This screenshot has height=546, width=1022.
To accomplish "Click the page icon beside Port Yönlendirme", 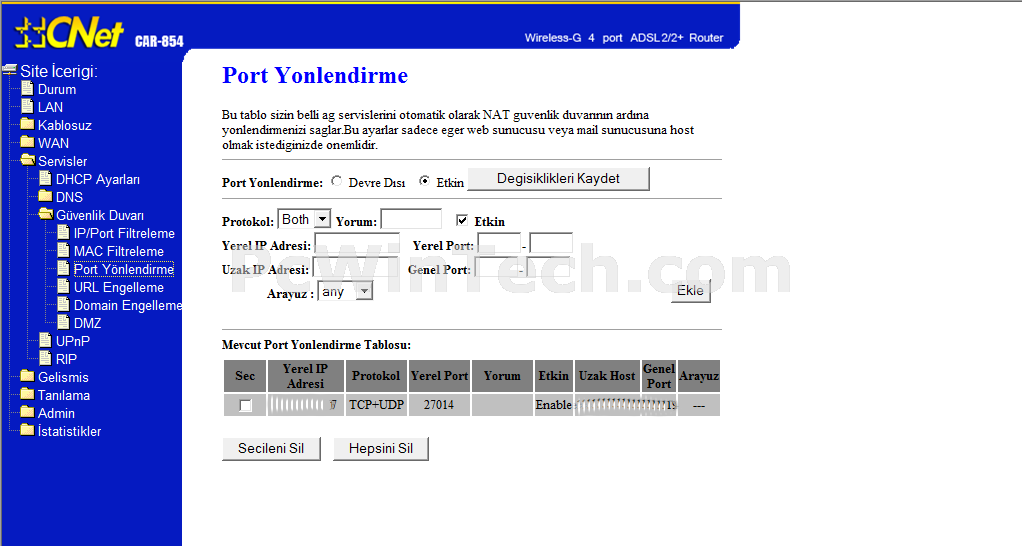I will (63, 268).
